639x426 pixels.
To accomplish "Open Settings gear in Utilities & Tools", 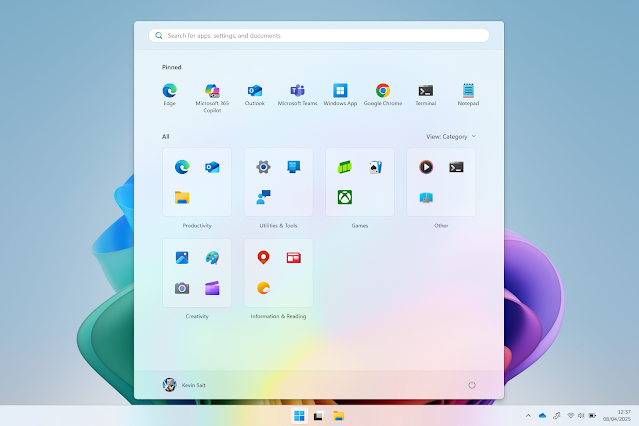I will click(x=263, y=167).
